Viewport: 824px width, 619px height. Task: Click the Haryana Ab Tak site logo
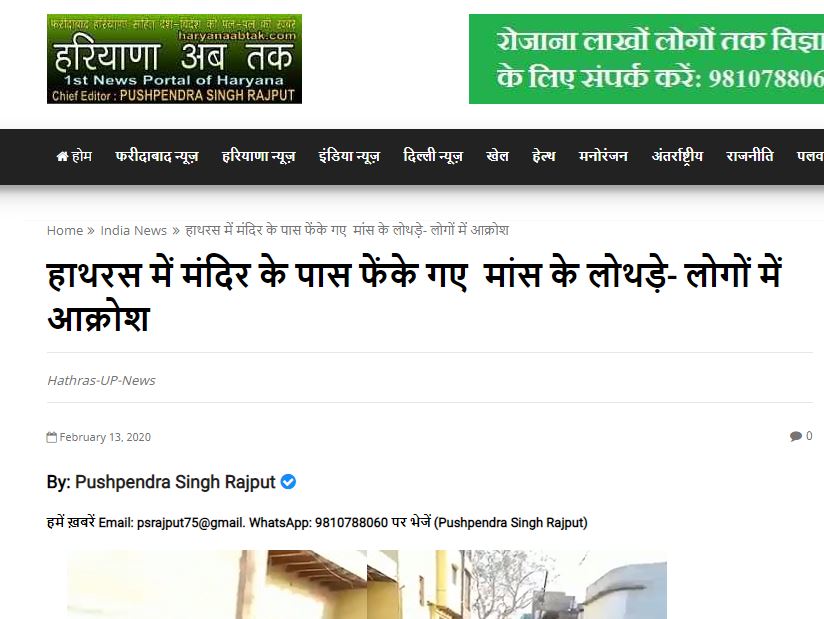point(174,59)
